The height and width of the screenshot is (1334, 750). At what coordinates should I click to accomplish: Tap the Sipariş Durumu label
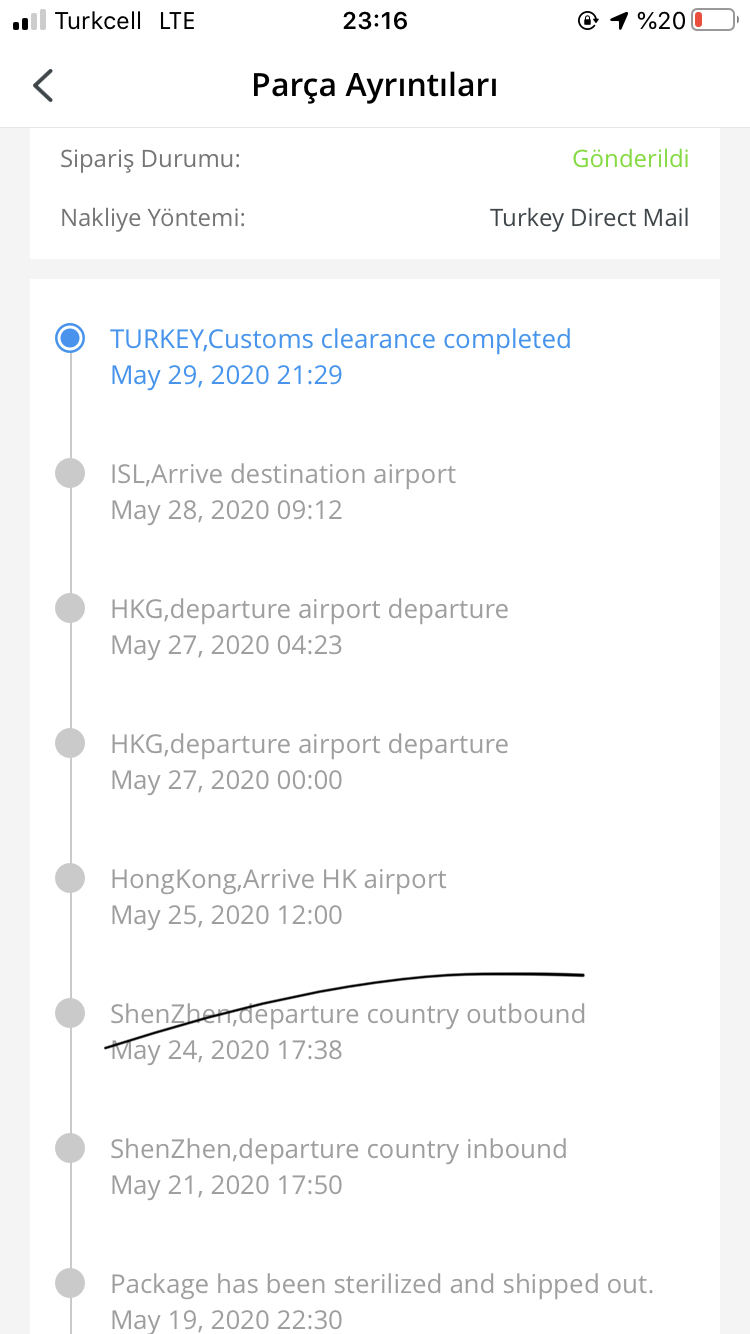[x=150, y=159]
